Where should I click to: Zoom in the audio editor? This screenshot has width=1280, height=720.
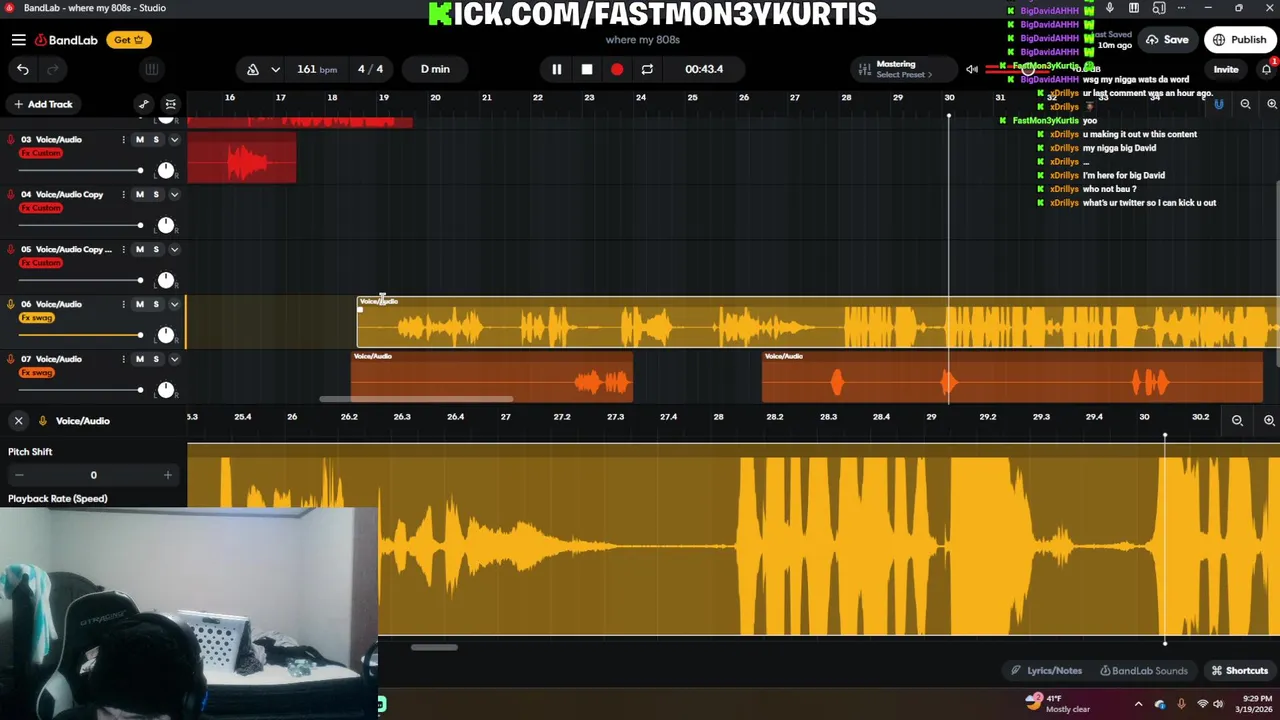1269,421
